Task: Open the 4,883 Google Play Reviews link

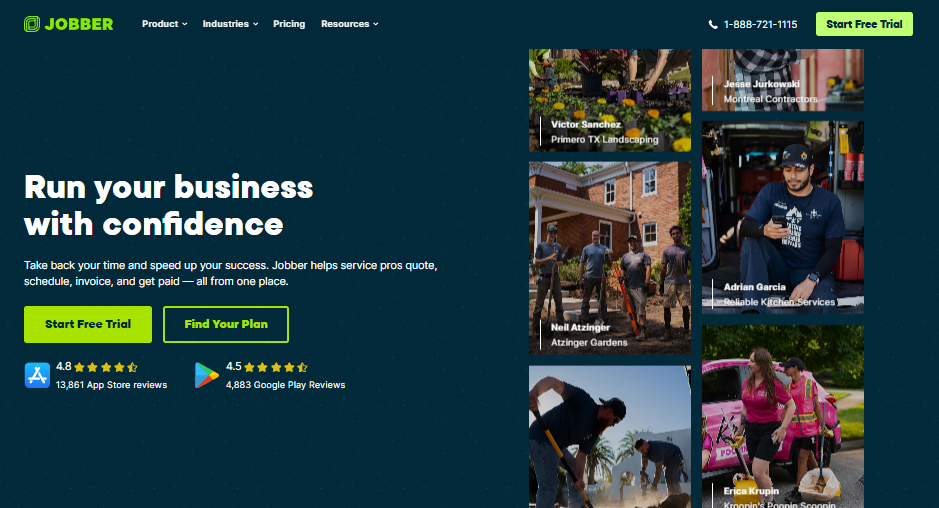Action: 286,385
